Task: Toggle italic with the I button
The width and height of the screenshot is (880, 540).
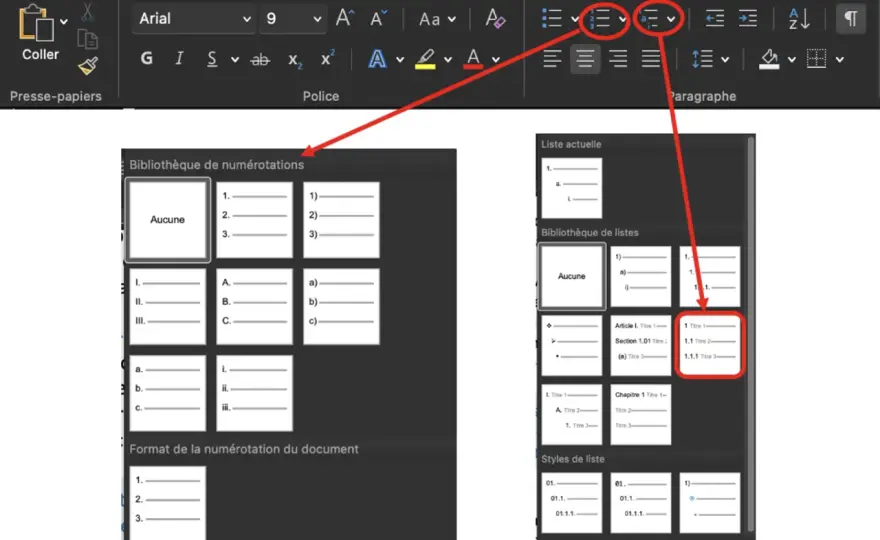Action: coord(179,58)
